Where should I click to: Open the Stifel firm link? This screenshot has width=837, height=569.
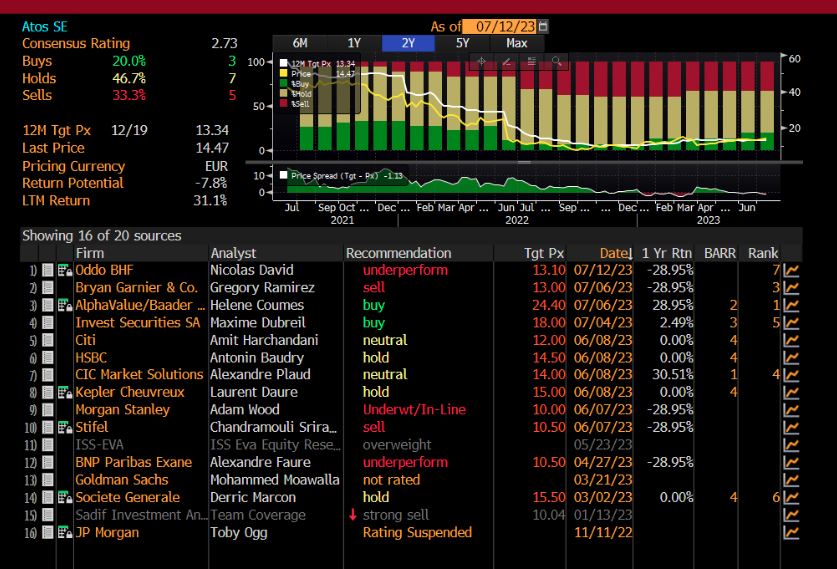click(x=91, y=428)
